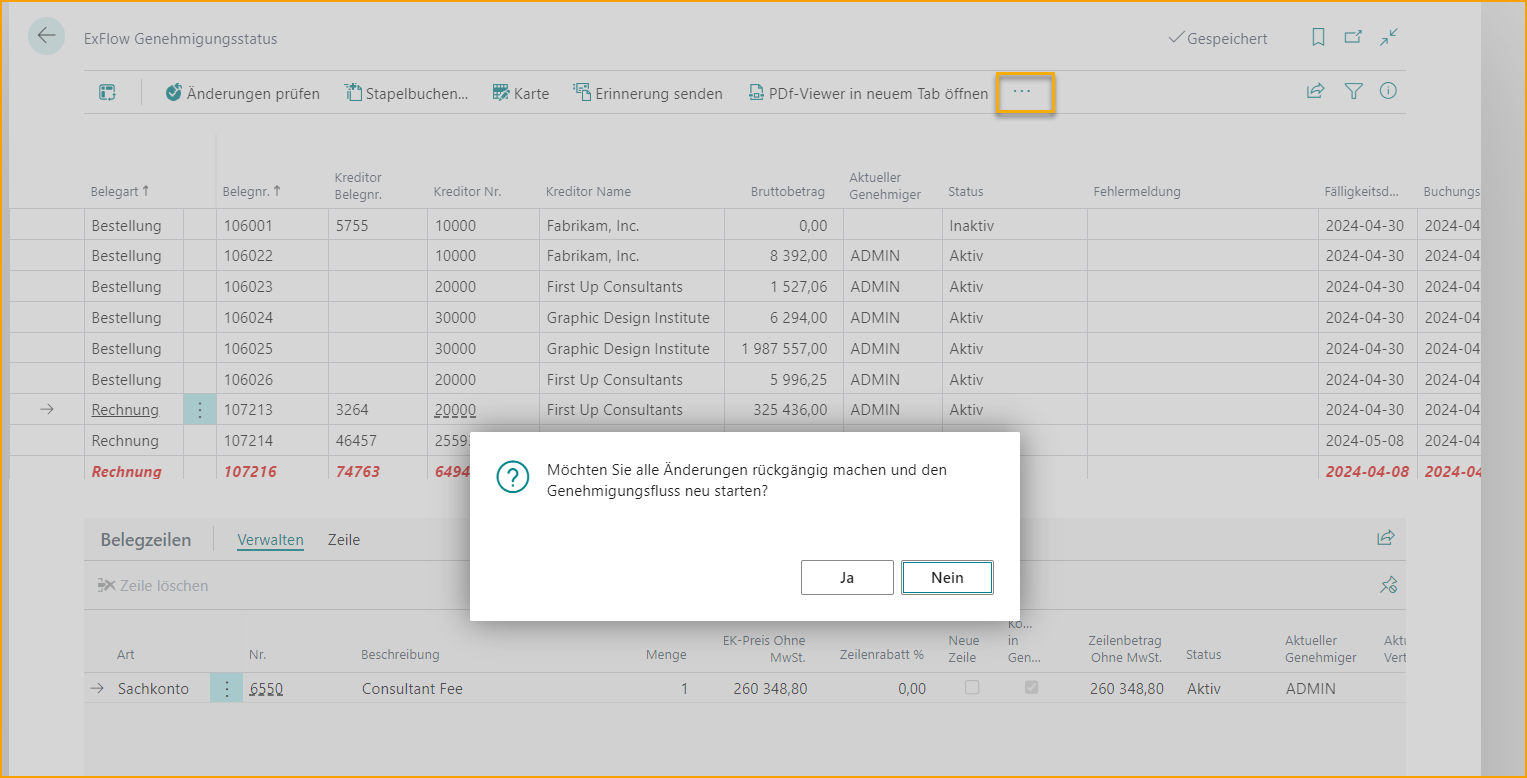Sort by Belegnr. column header

(x=253, y=191)
